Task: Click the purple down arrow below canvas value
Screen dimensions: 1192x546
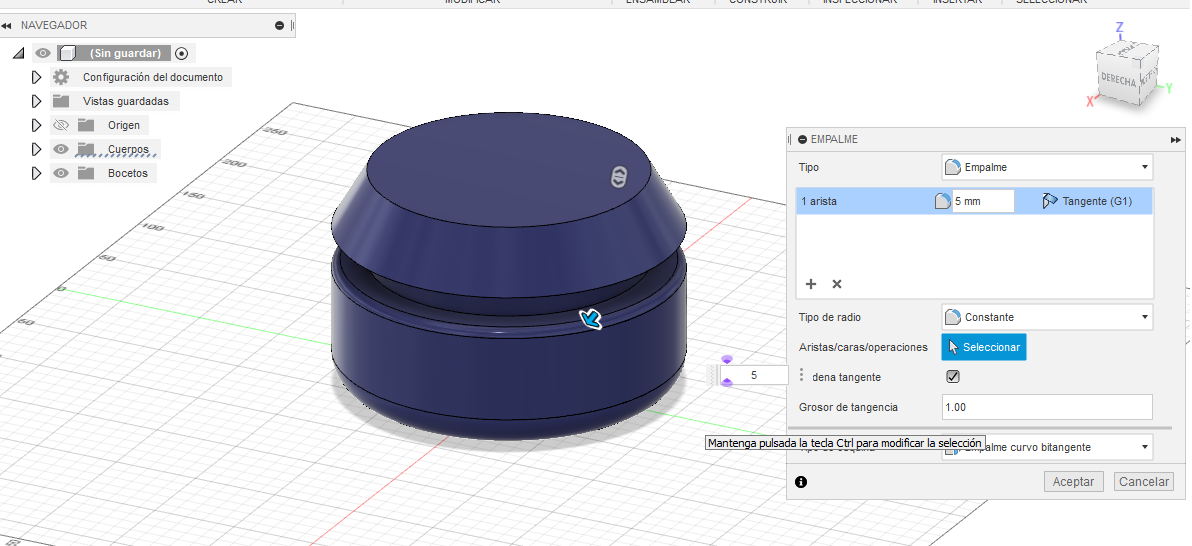Action: click(x=727, y=383)
